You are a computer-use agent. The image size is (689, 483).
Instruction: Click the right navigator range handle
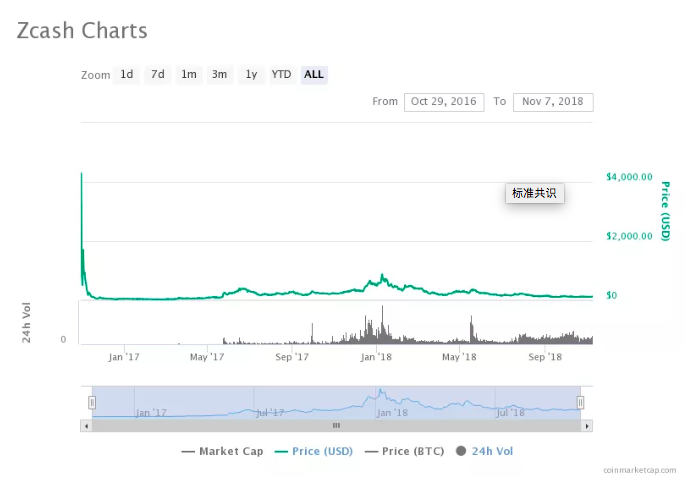[x=580, y=402]
